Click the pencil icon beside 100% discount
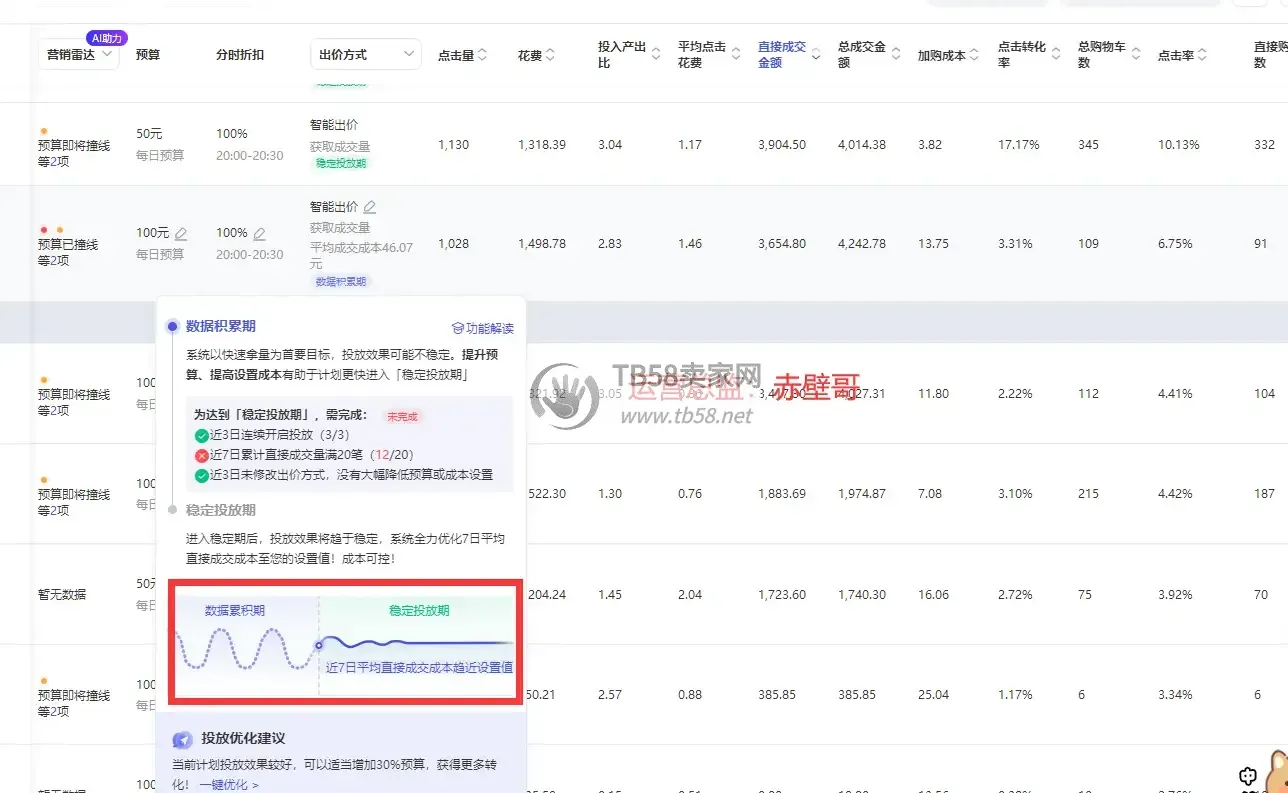The height and width of the screenshot is (793, 1288). pos(260,234)
